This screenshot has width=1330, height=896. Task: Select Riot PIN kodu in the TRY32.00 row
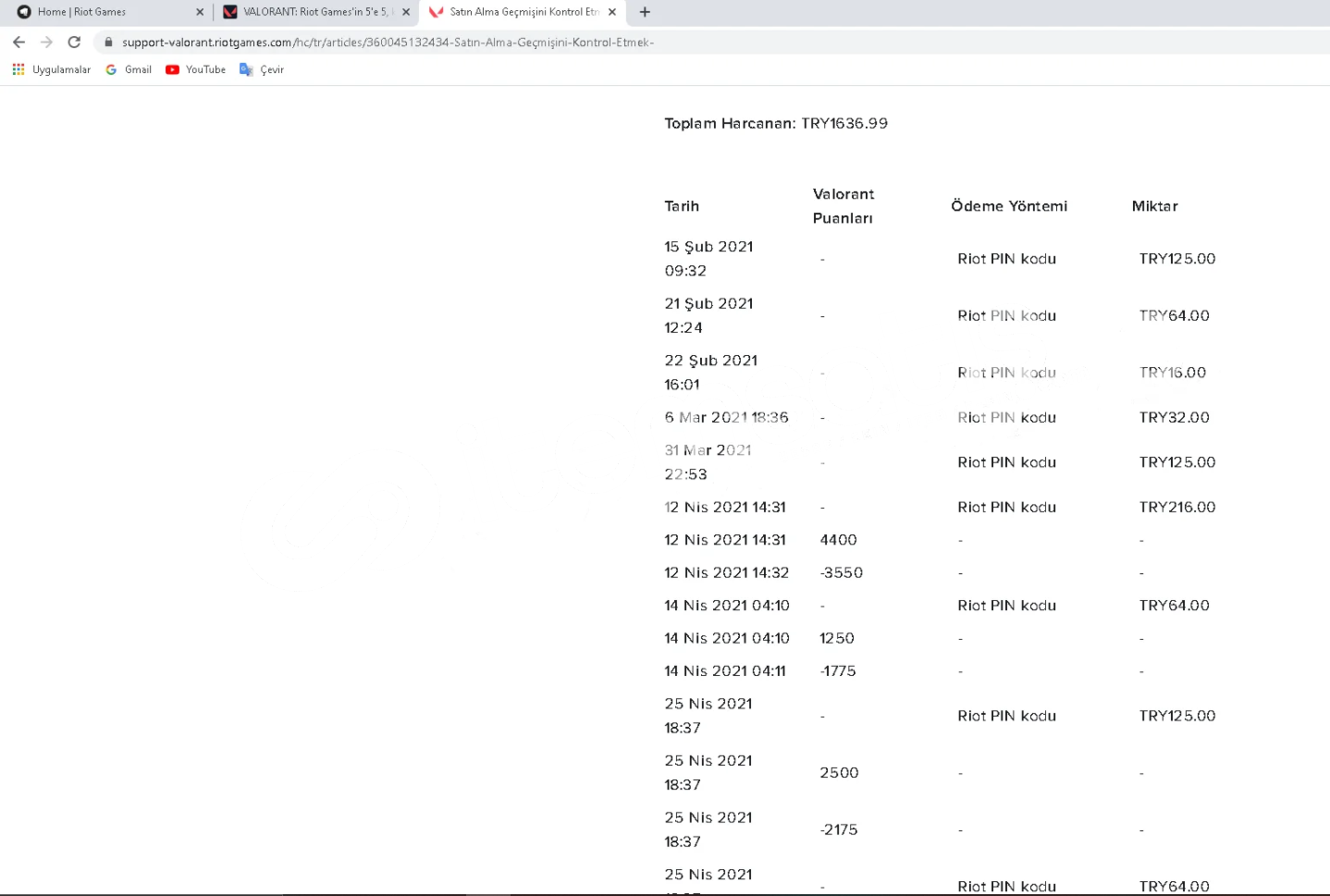(1007, 418)
